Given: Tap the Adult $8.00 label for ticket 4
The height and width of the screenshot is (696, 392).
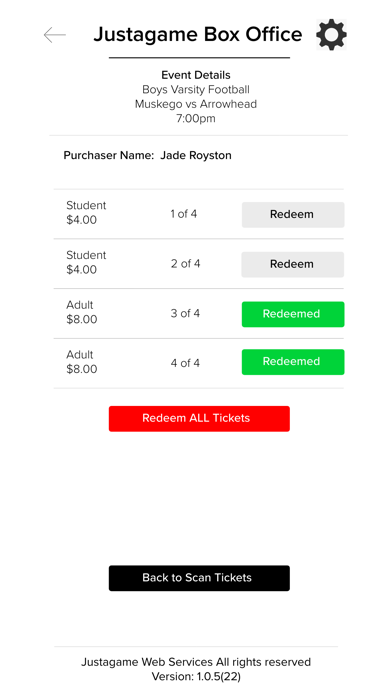Looking at the screenshot, I should pos(82,362).
